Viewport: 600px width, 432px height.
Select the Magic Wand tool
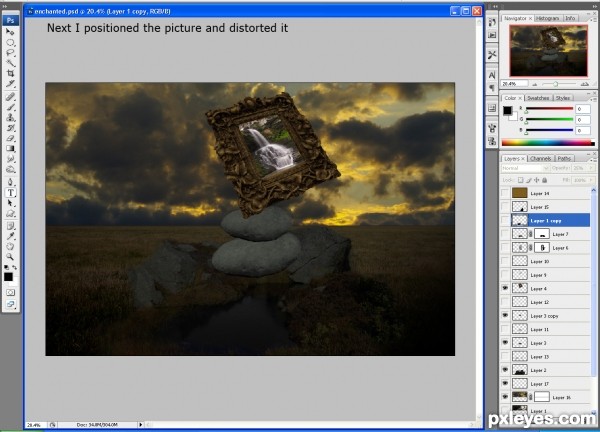point(10,63)
